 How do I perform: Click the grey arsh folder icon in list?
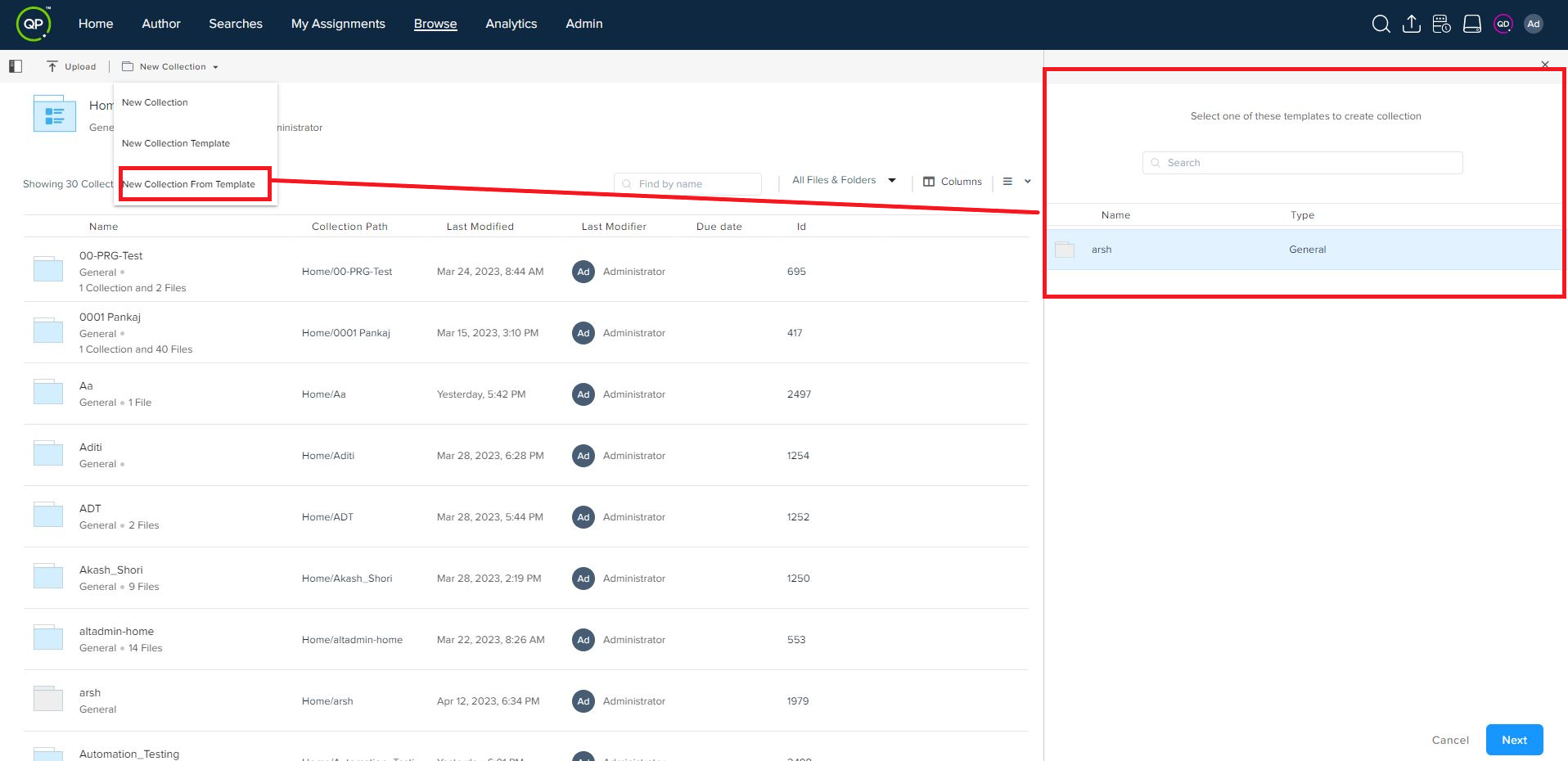tap(48, 699)
